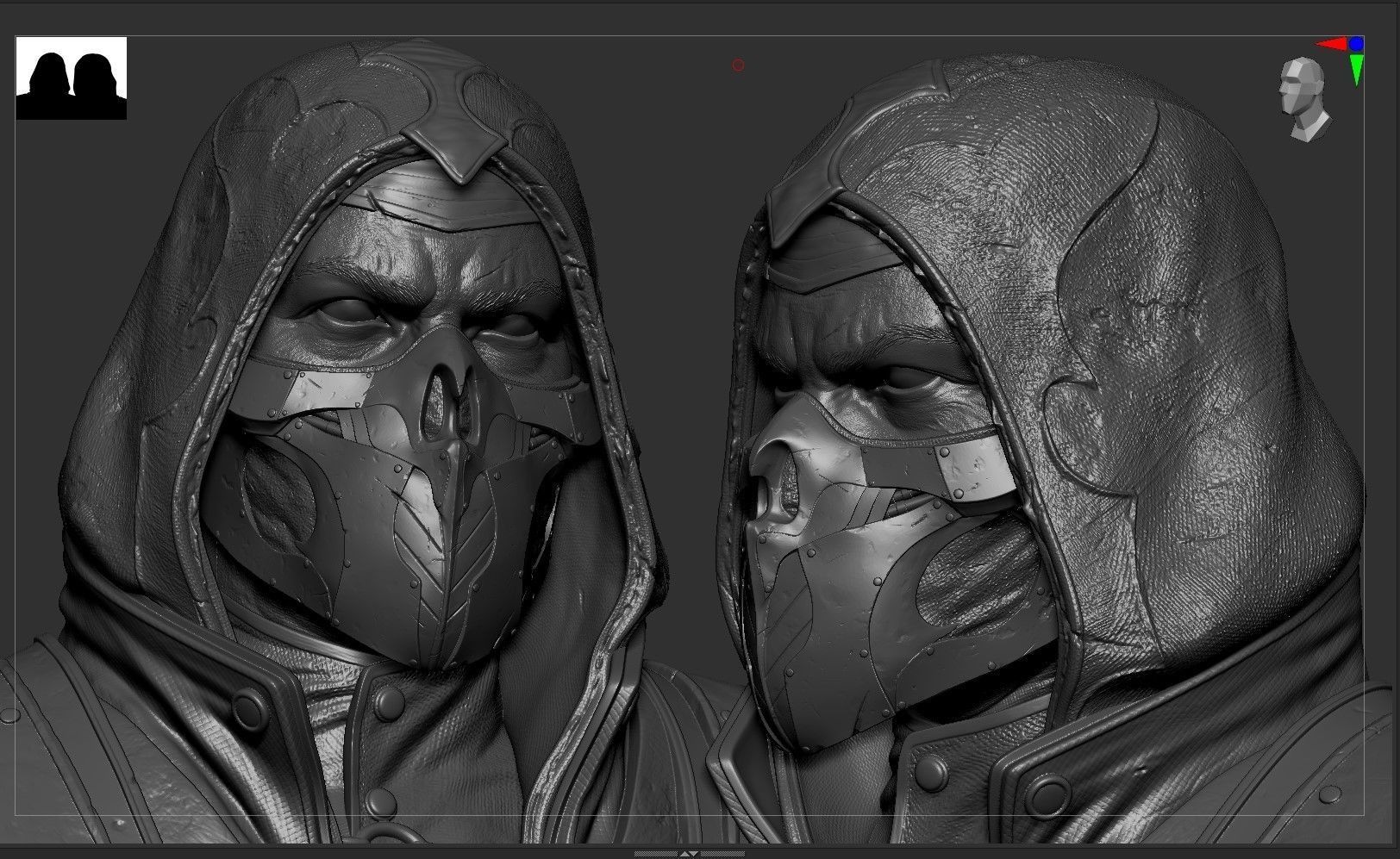Snap view using the red X axis cone

coord(1330,44)
